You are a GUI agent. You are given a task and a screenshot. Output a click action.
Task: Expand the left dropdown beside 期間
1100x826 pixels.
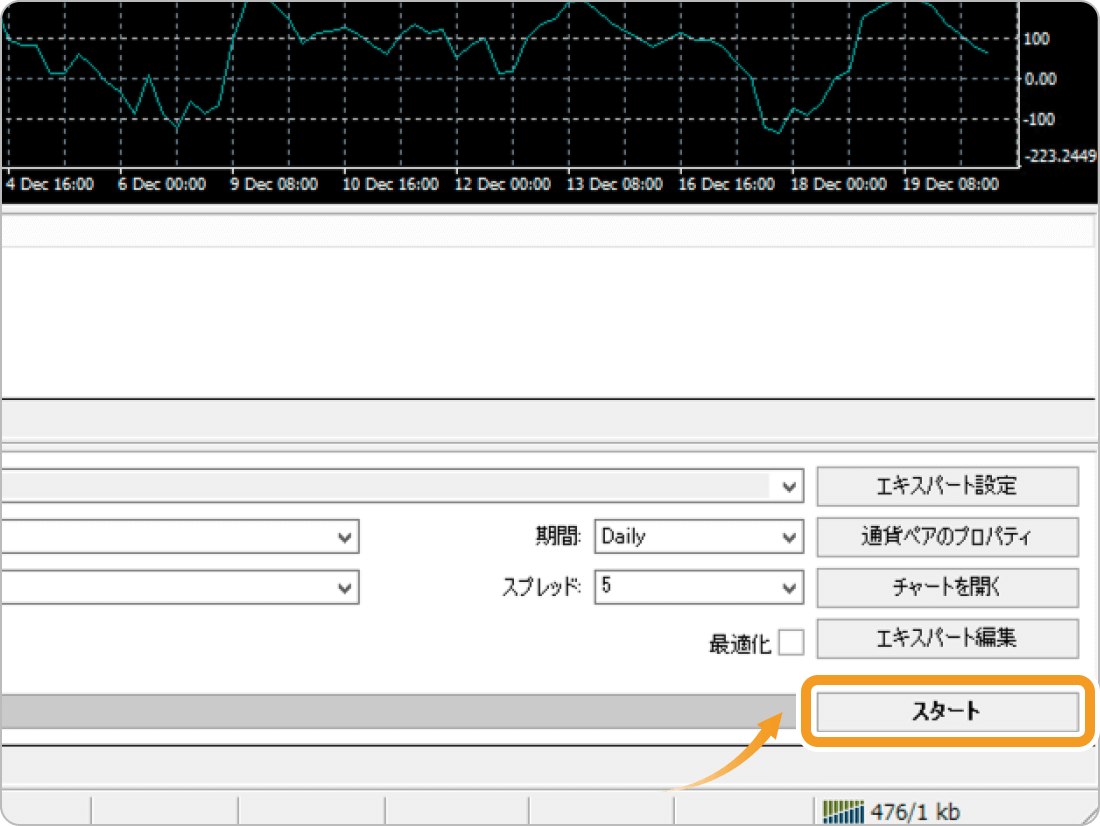point(180,537)
